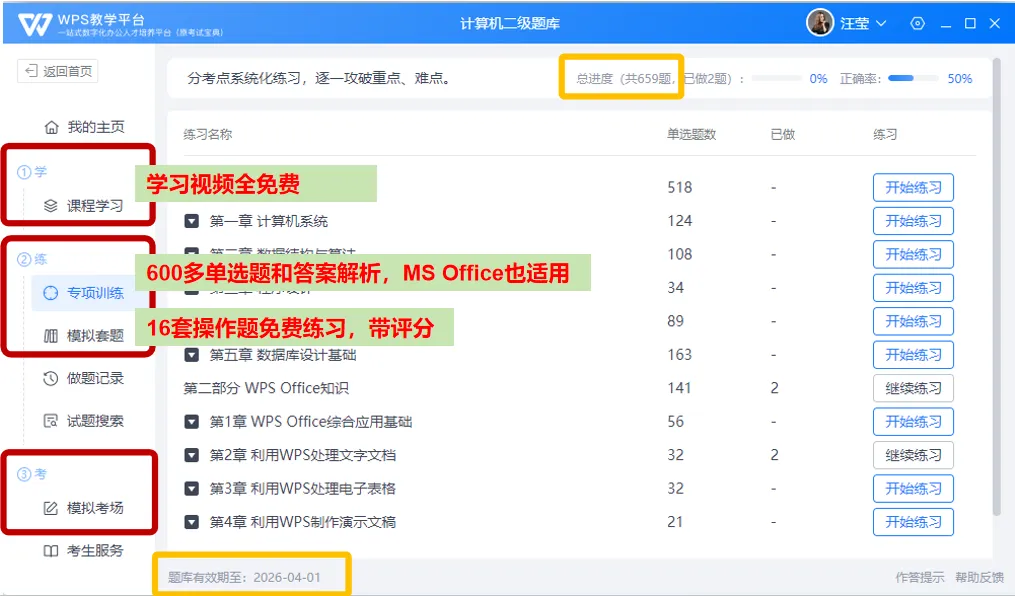Click the books icon beside 模拟套题
Screen dimensions: 1015x596
click(x=50, y=336)
